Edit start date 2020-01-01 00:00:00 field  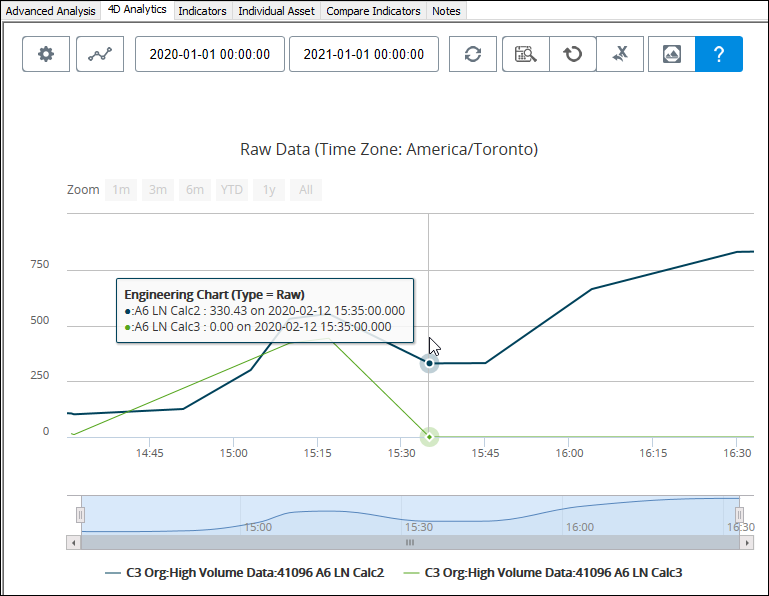coord(210,54)
